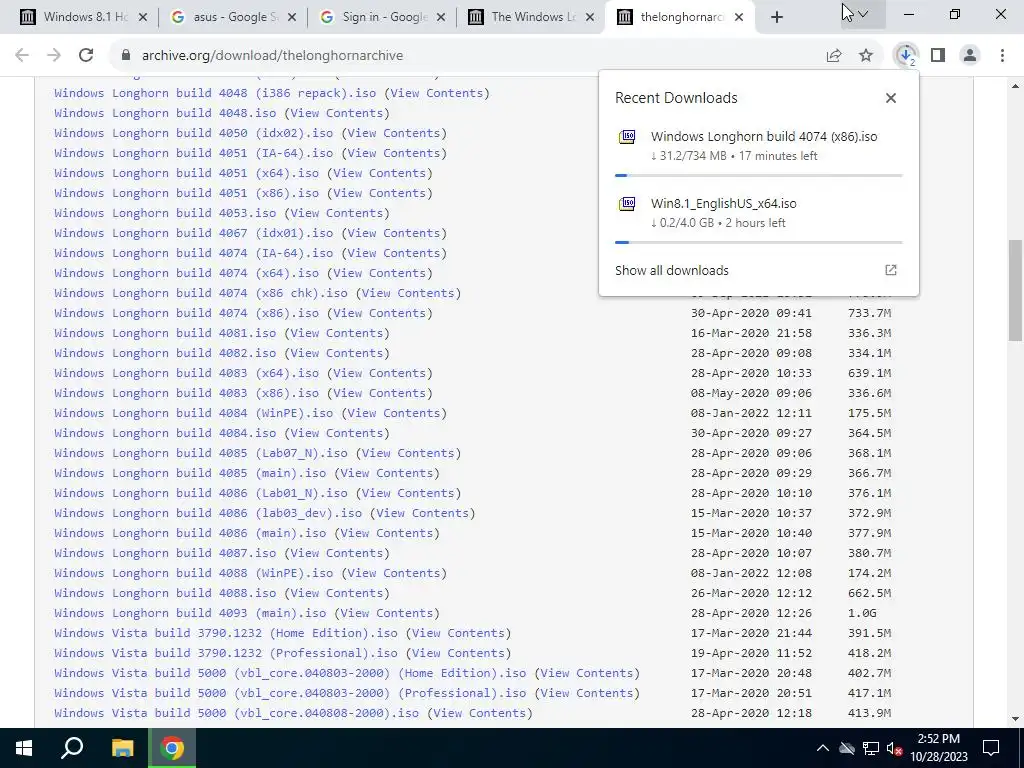This screenshot has width=1024, height=768.
Task: Click the address bar URL
Action: pos(272,56)
